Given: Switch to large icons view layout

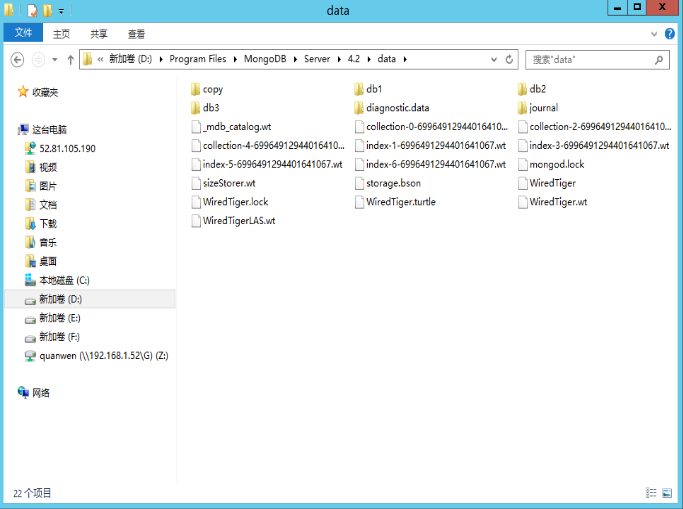Looking at the screenshot, I should (667, 493).
